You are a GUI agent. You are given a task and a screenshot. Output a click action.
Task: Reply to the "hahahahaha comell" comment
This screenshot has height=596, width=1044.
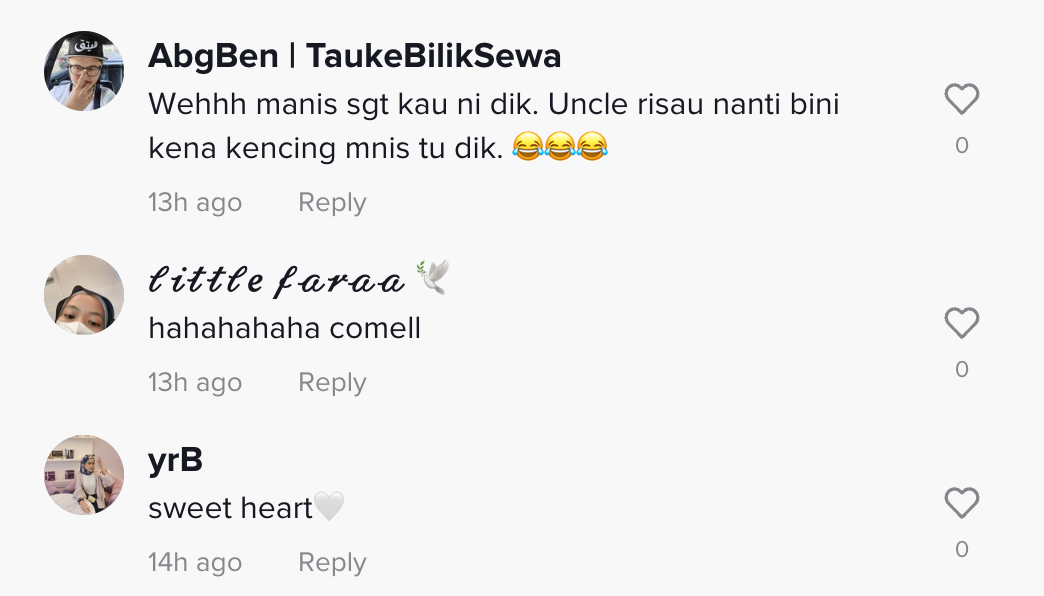(332, 382)
